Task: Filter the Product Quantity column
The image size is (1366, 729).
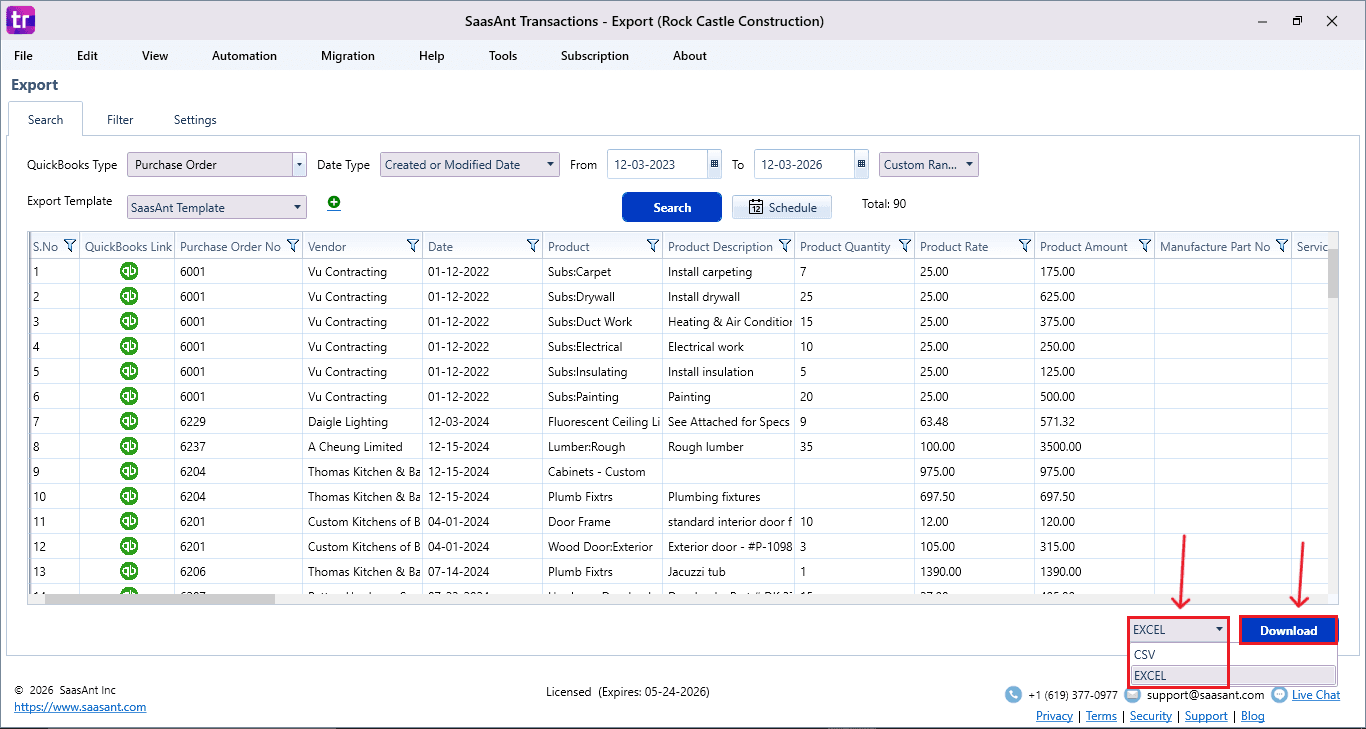Action: [x=904, y=245]
